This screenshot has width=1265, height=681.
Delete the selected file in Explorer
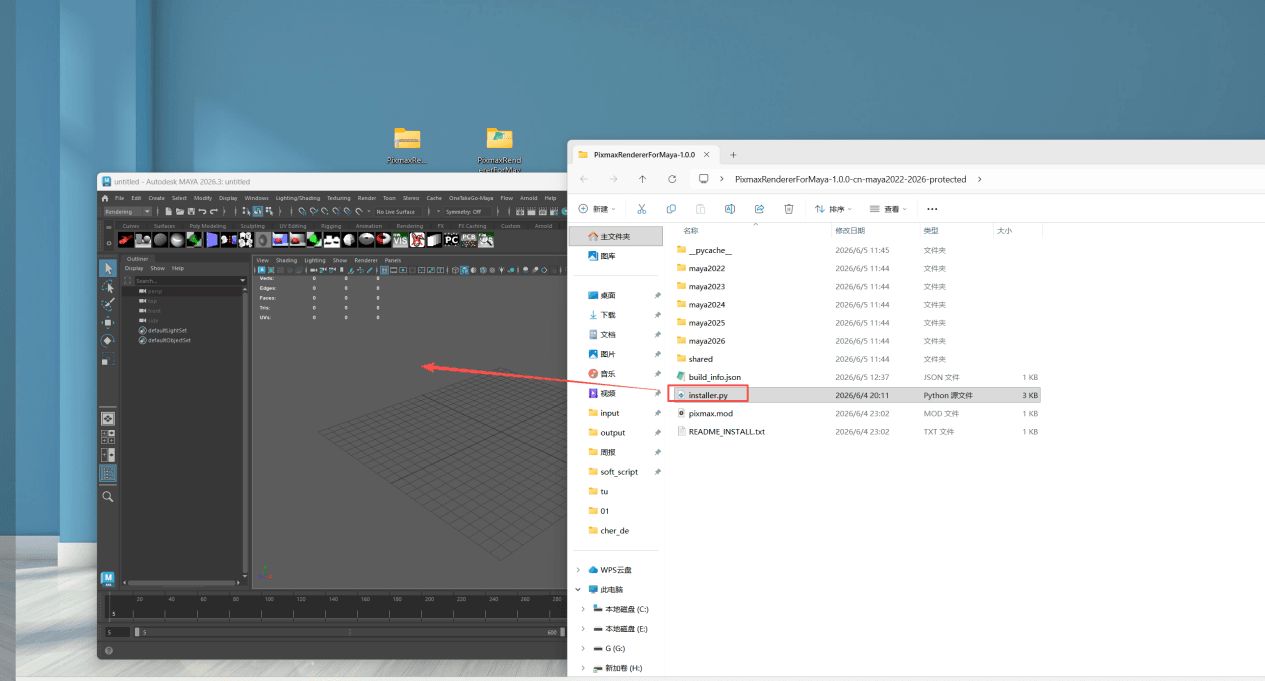point(789,209)
